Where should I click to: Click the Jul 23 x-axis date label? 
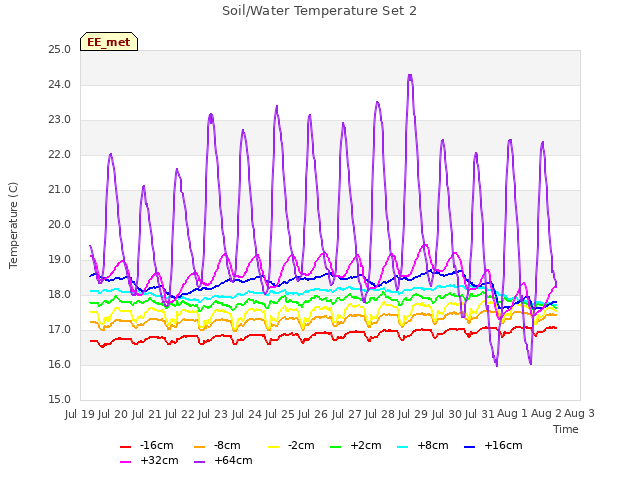(x=213, y=414)
